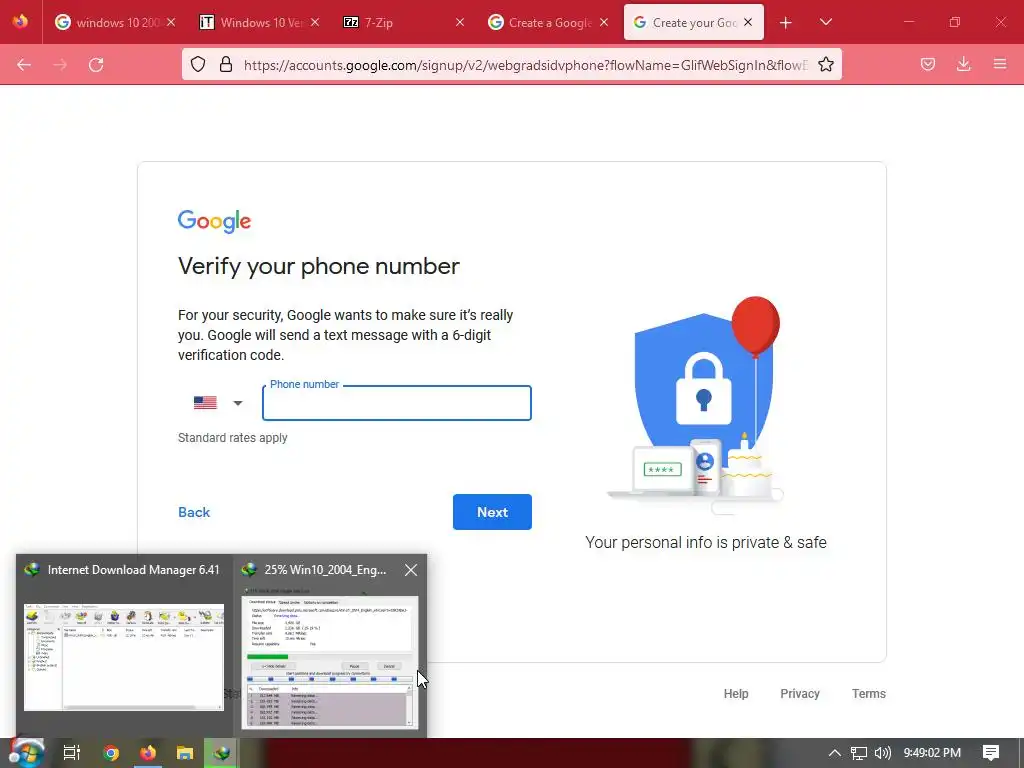The width and height of the screenshot is (1024, 768).
Task: Click the Back link
Action: point(194,512)
